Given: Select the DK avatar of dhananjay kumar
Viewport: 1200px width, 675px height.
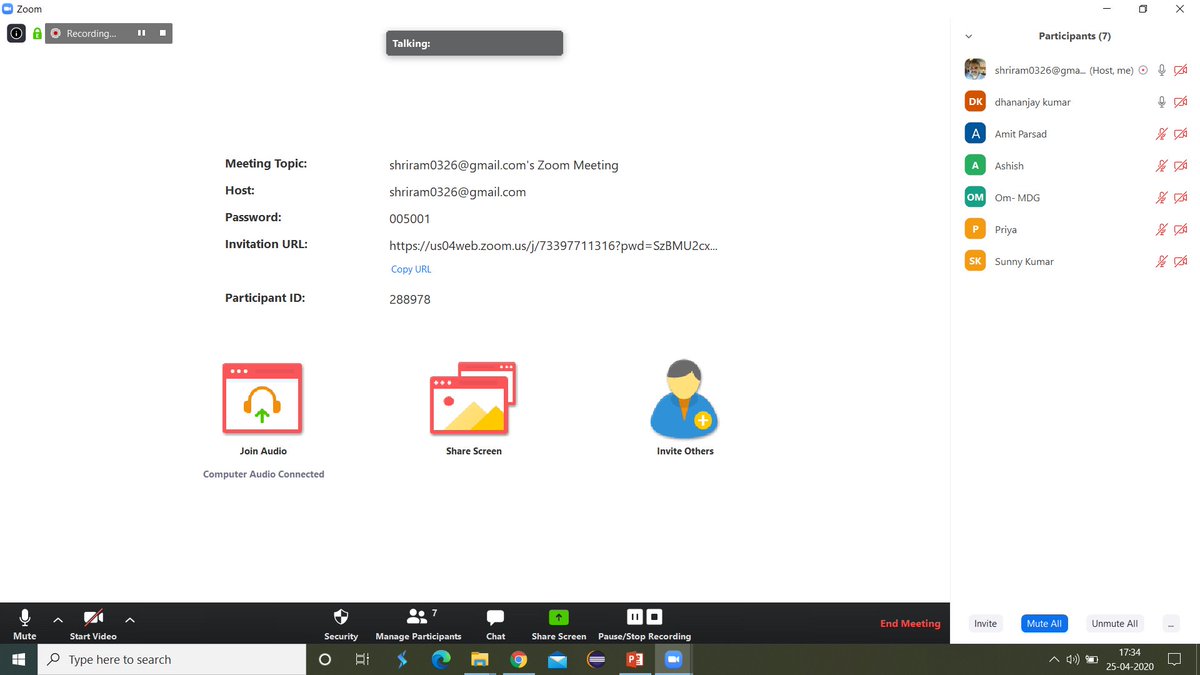Looking at the screenshot, I should [x=975, y=101].
